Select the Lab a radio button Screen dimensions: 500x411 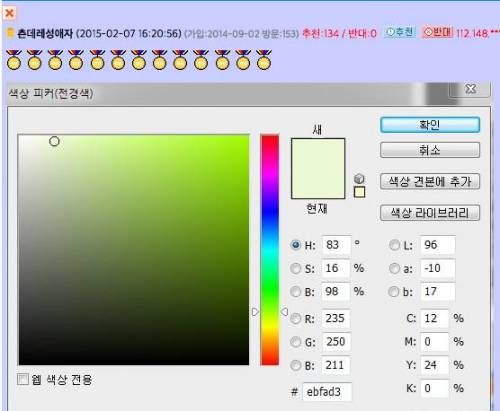click(394, 268)
